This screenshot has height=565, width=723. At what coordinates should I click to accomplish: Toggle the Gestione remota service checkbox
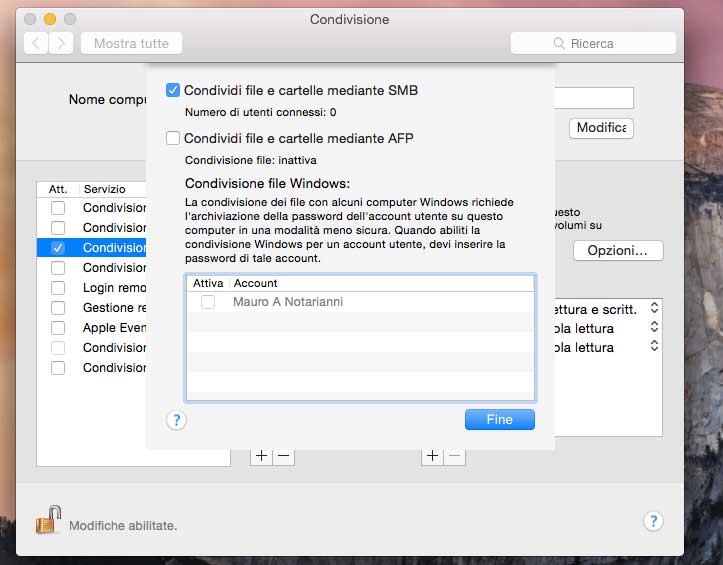point(58,308)
